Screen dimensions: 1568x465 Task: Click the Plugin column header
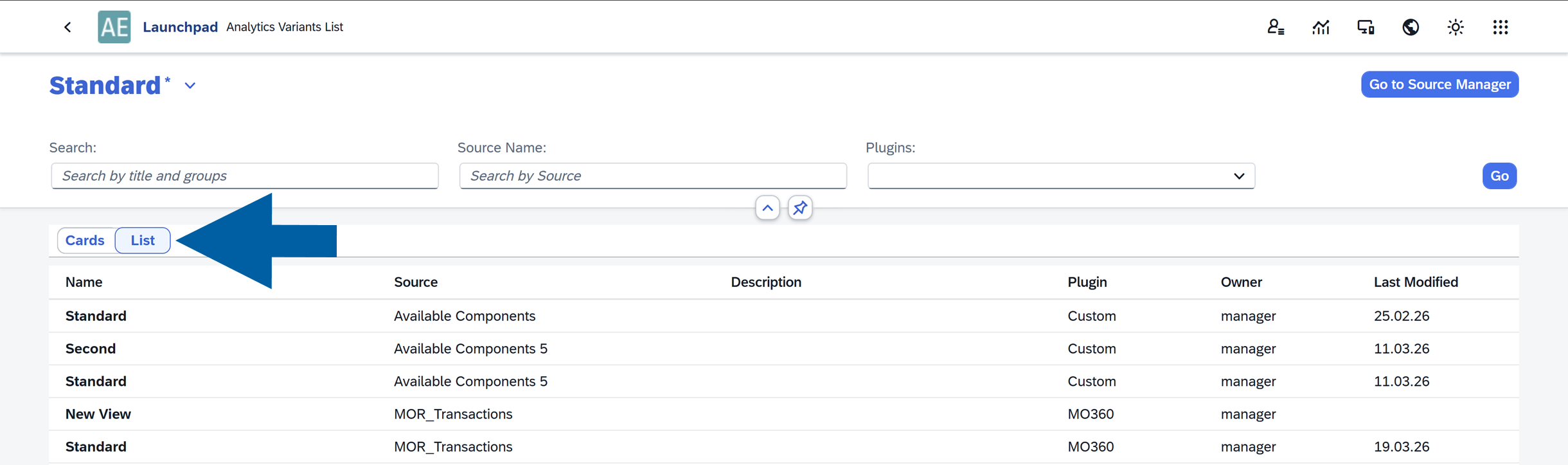coord(1087,282)
